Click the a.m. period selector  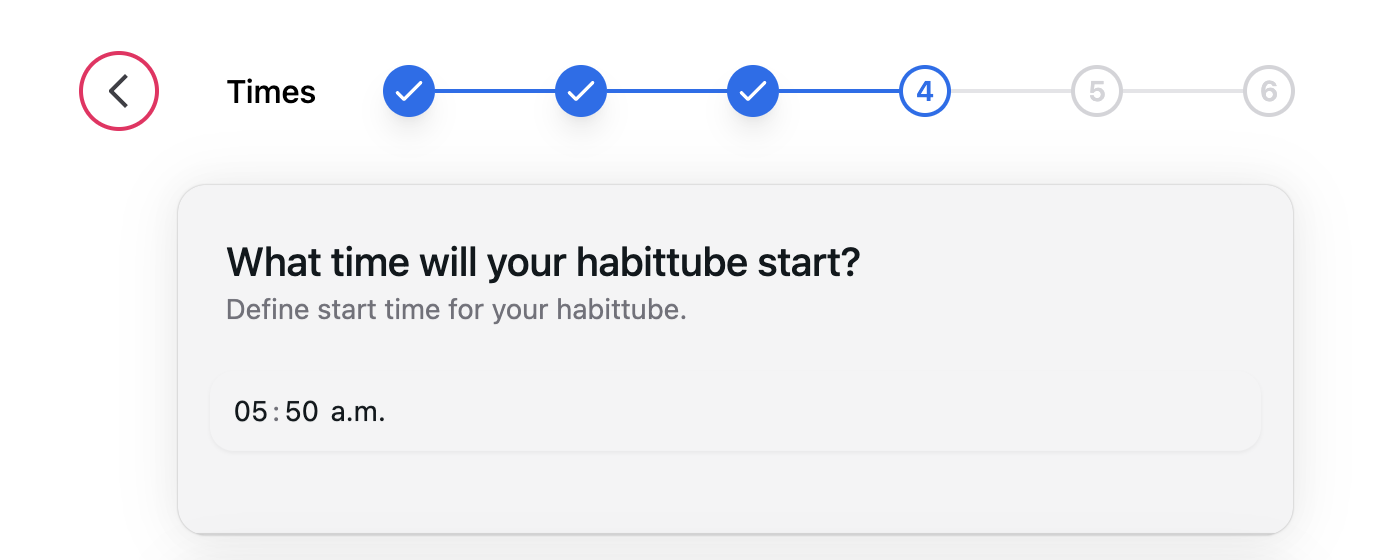tap(358, 412)
